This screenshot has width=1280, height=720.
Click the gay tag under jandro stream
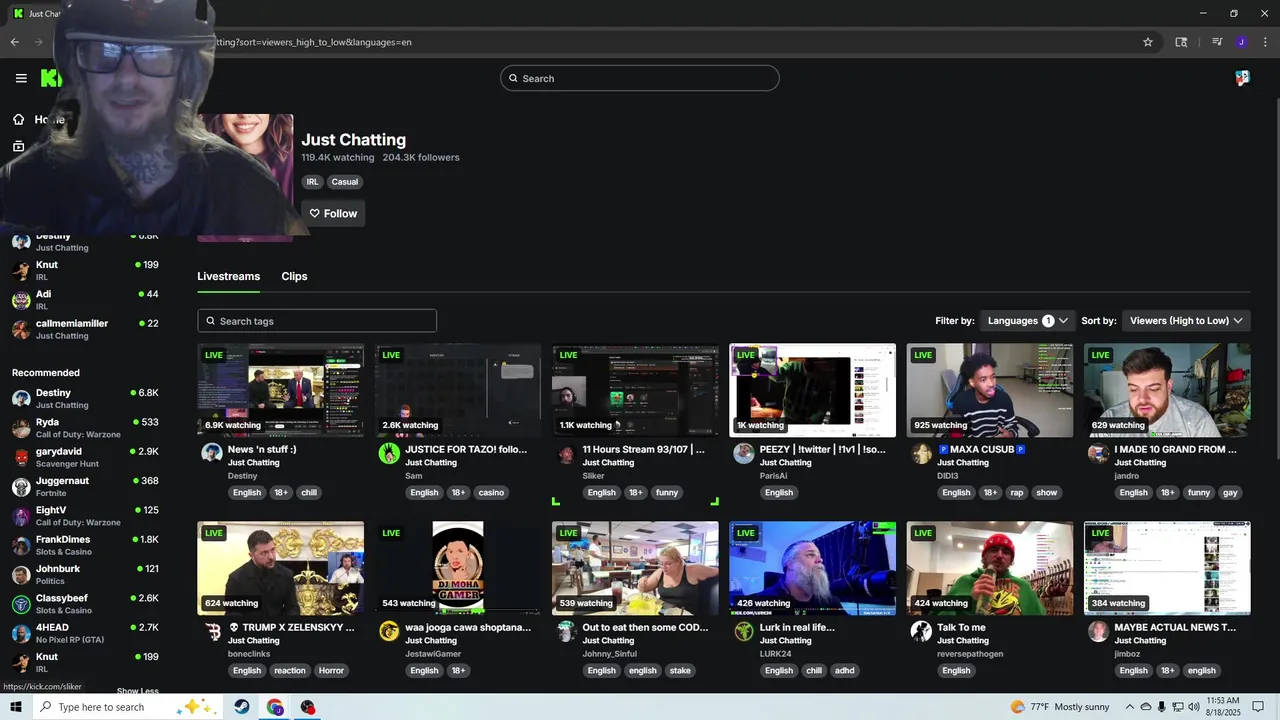pos(1230,492)
